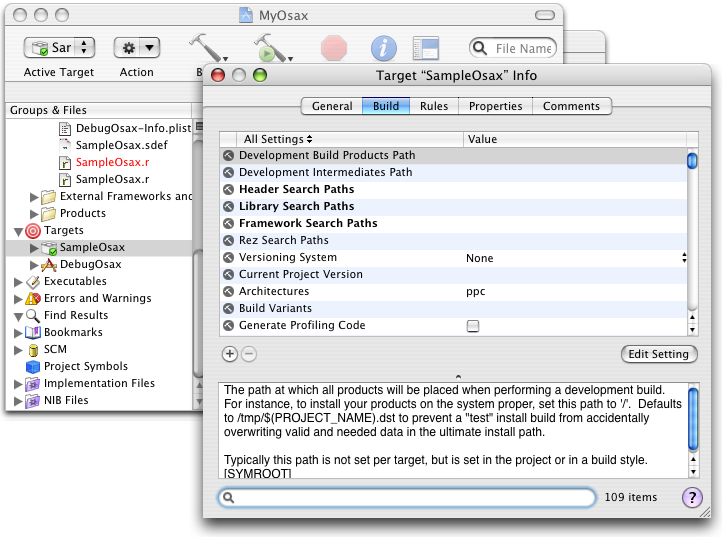The height and width of the screenshot is (537, 722).
Task: Select the Library Search Paths setting
Action: click(x=453, y=206)
